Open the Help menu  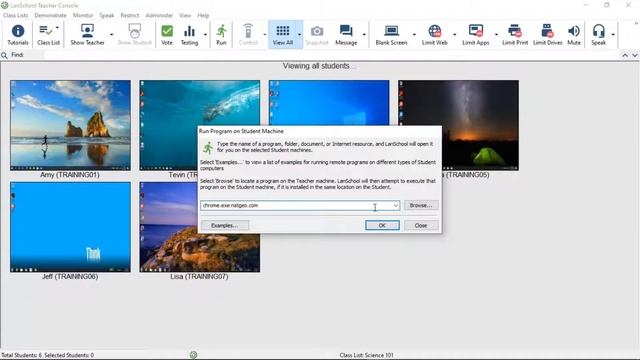coord(203,16)
